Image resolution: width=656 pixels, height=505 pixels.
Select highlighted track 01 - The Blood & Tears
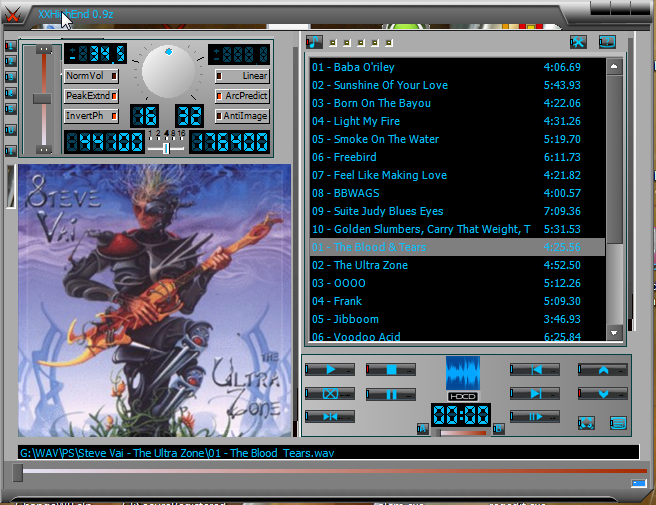(x=457, y=247)
